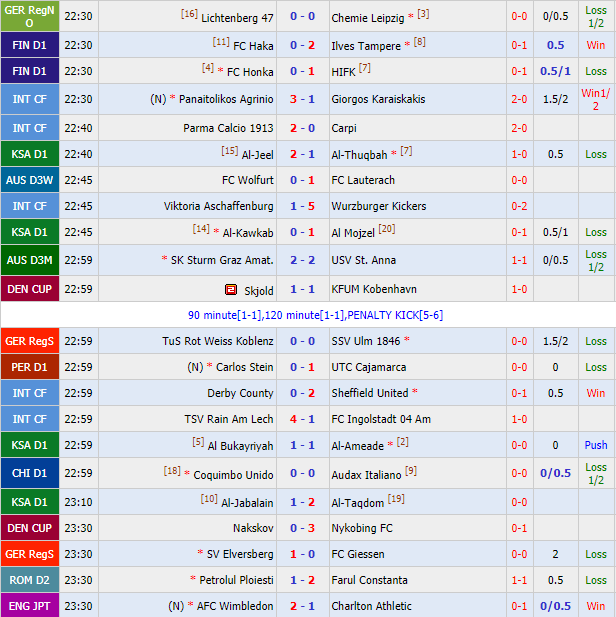Click the 4 - 1 TSV Rain Am Lech score
Screen dimensions: 616x617
point(302,419)
